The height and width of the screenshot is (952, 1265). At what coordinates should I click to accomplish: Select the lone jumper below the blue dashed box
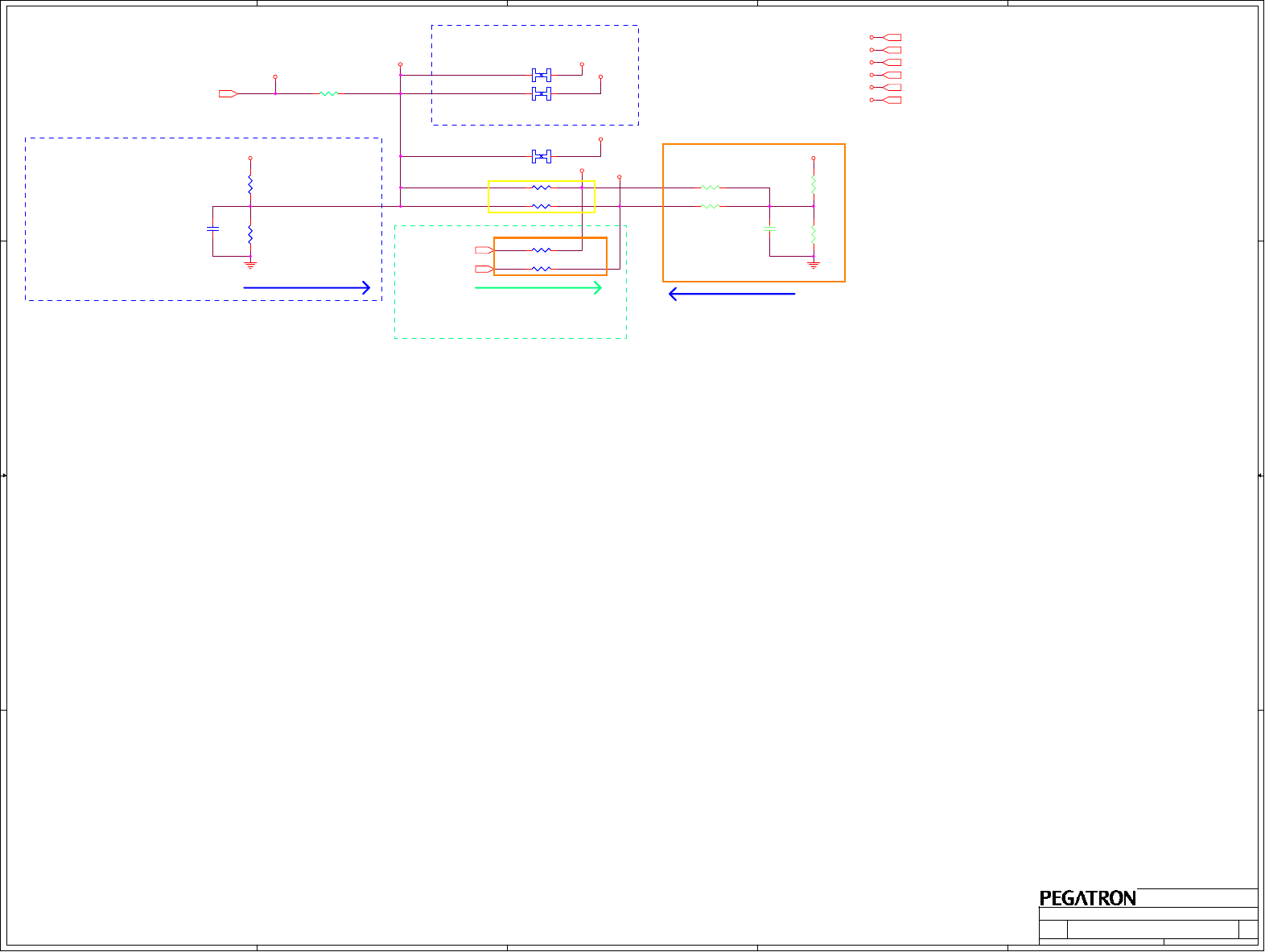[542, 156]
